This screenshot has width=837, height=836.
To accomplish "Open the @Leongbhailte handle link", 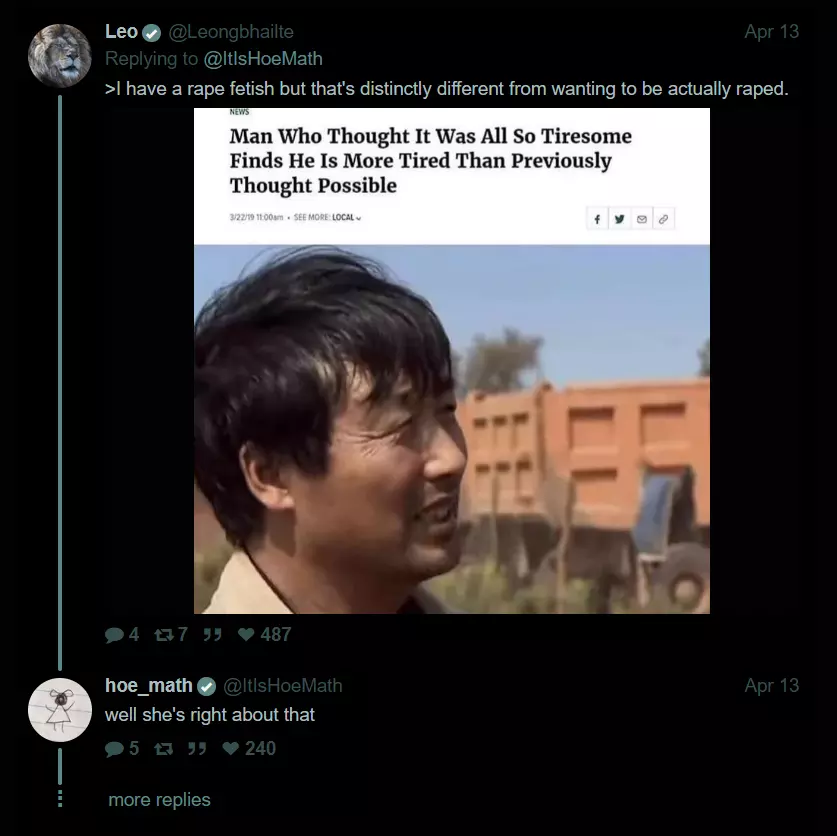I will (231, 32).
